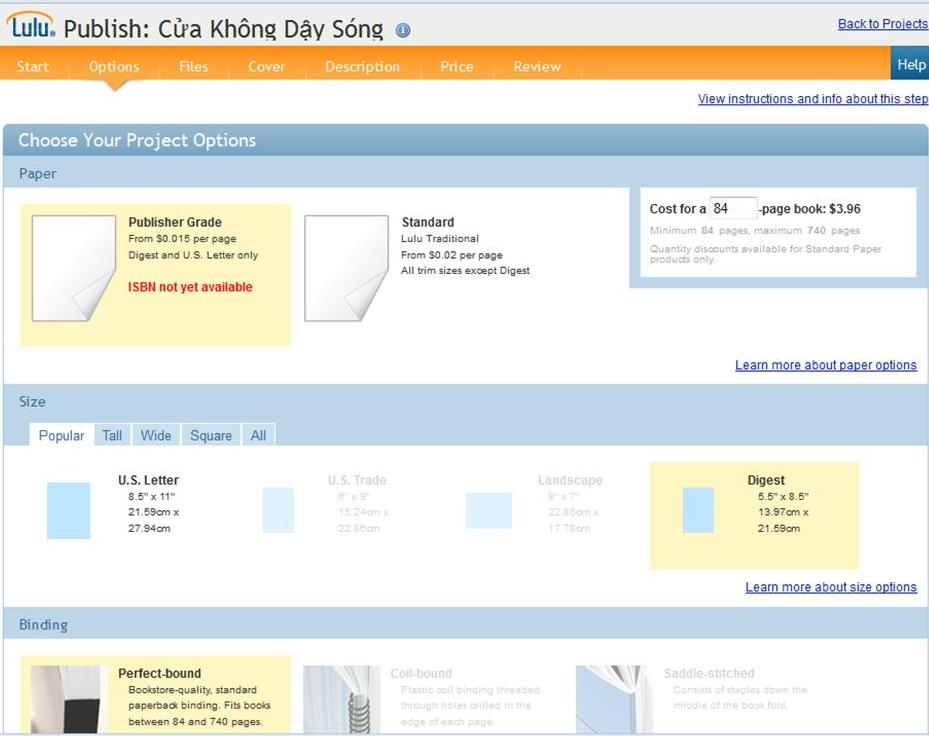This screenshot has height=736, width=929.
Task: Choose the U.S. Trade size swatch
Action: click(x=278, y=510)
